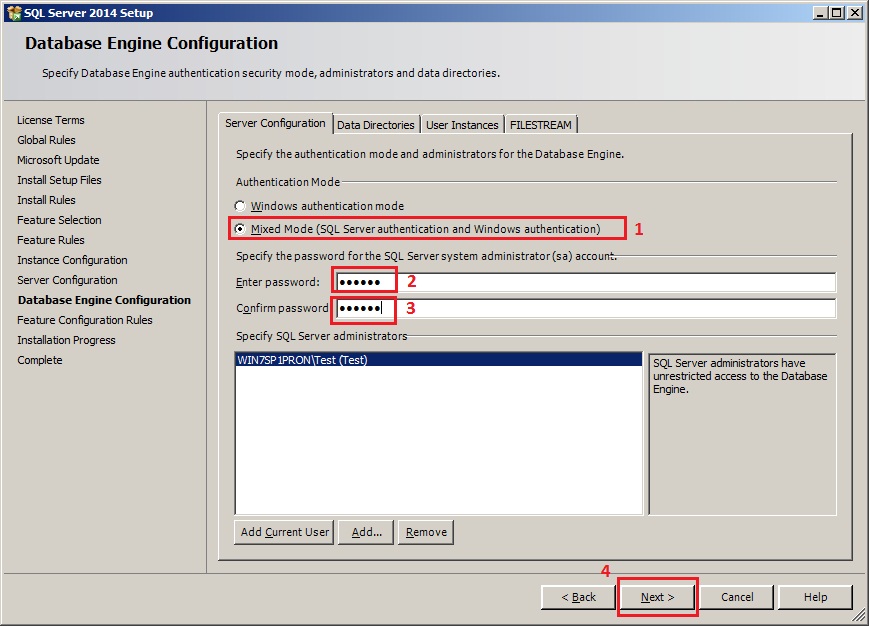Click Feature Rules step in sidebar

click(x=51, y=240)
